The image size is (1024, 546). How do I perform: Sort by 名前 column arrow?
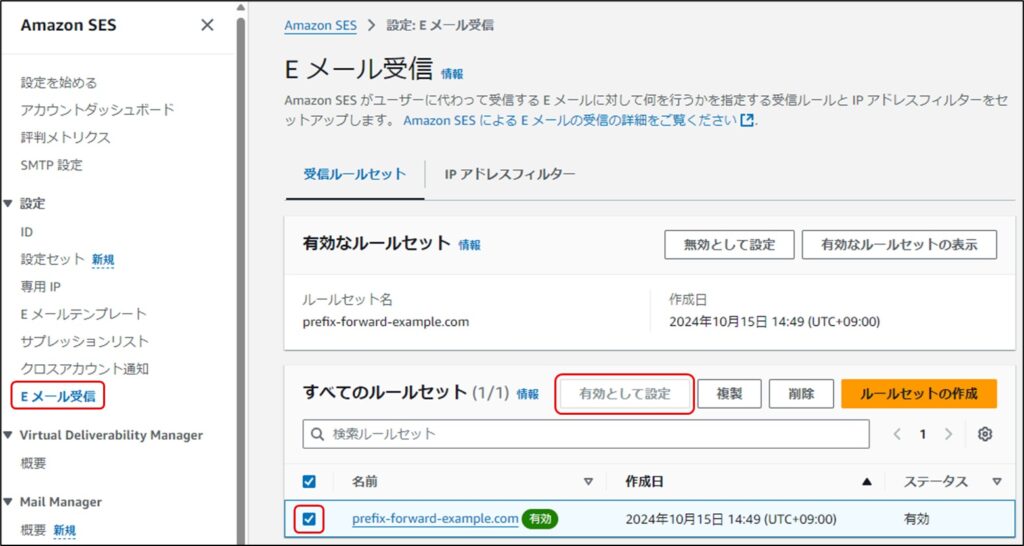pyautogui.click(x=588, y=482)
